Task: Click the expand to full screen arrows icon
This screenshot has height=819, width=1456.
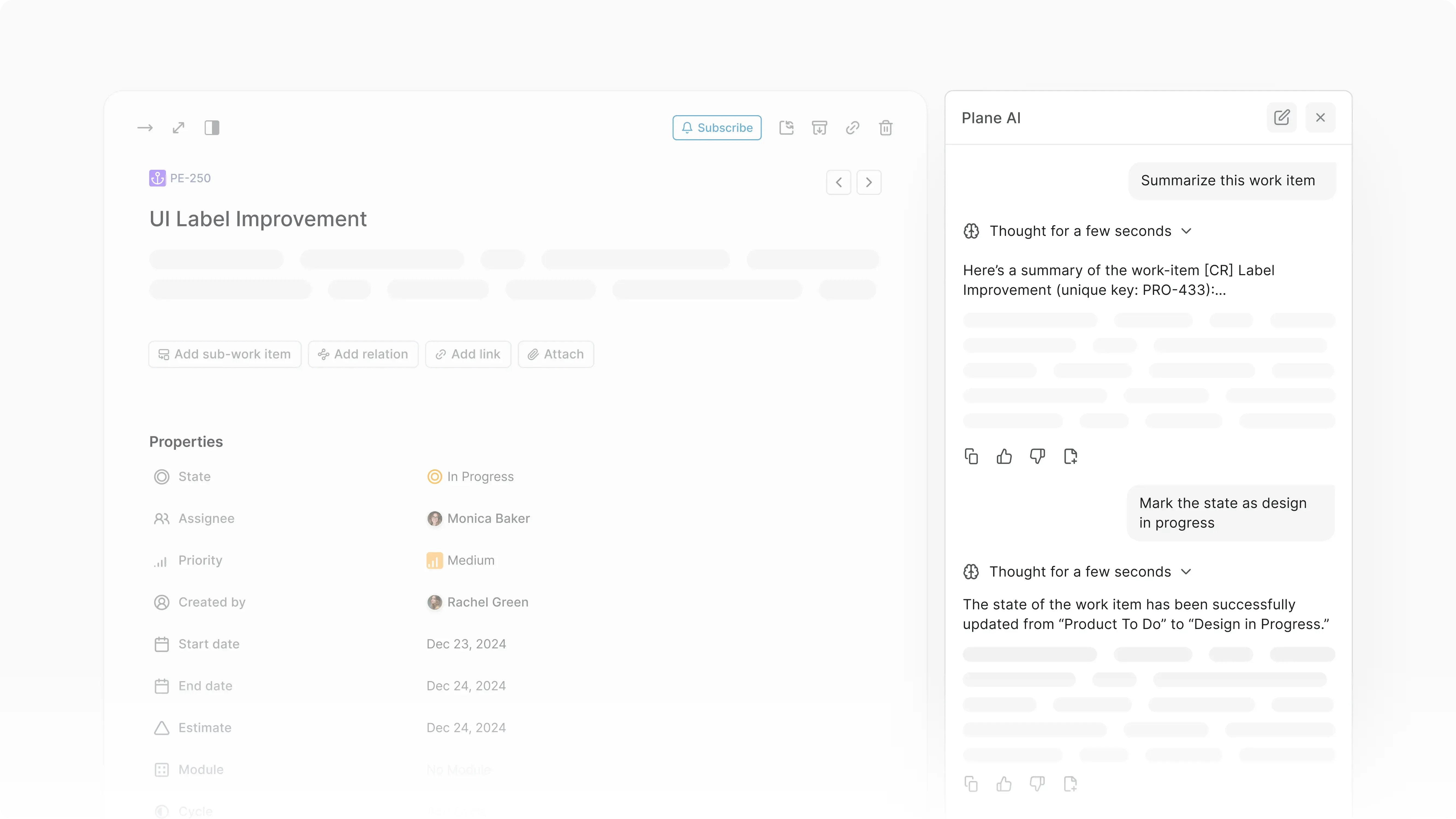Action: (x=179, y=128)
